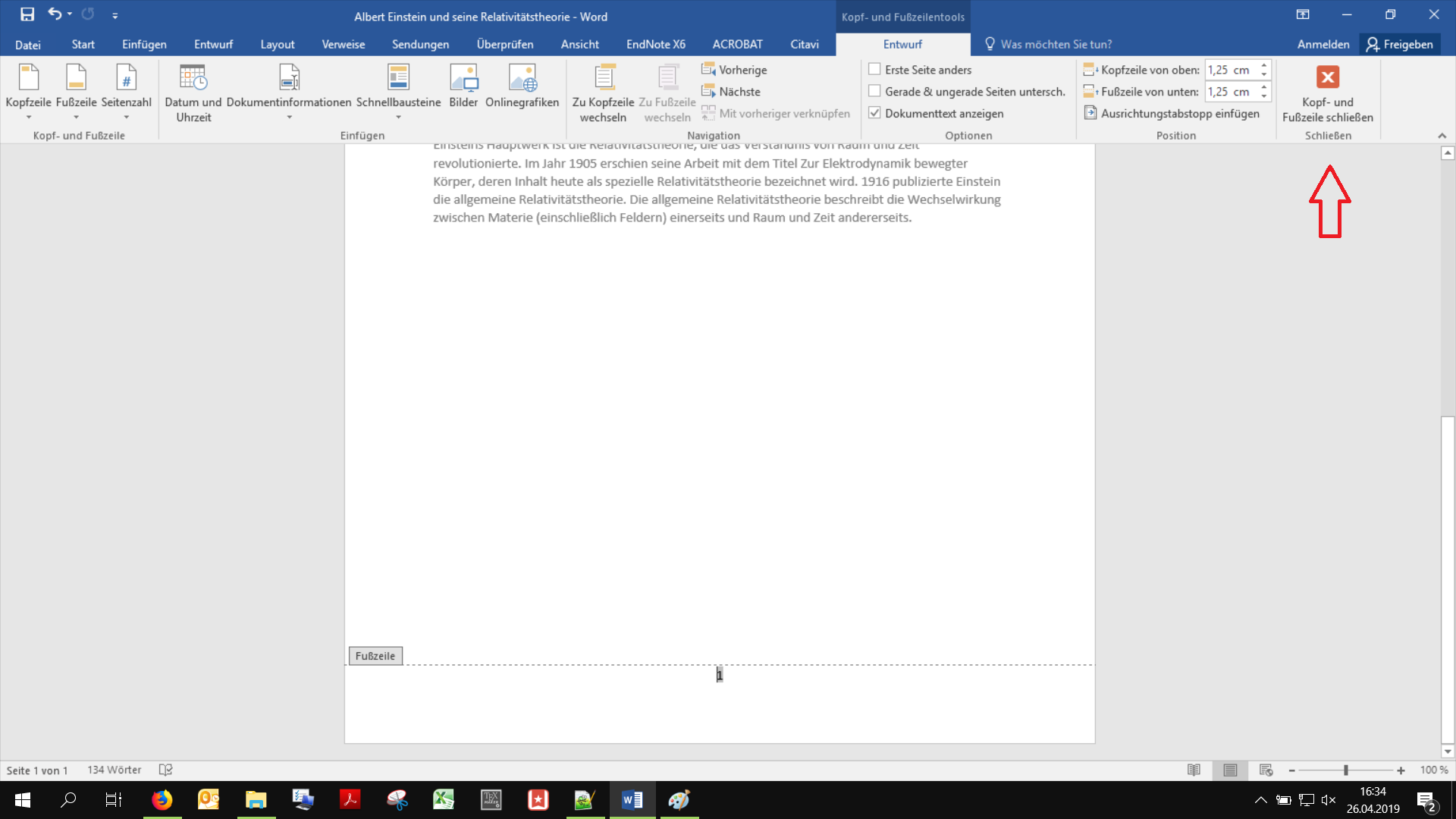Screen dimensions: 1456x819
Task: Enable Erste Seite anders checkbox
Action: pyautogui.click(x=874, y=70)
